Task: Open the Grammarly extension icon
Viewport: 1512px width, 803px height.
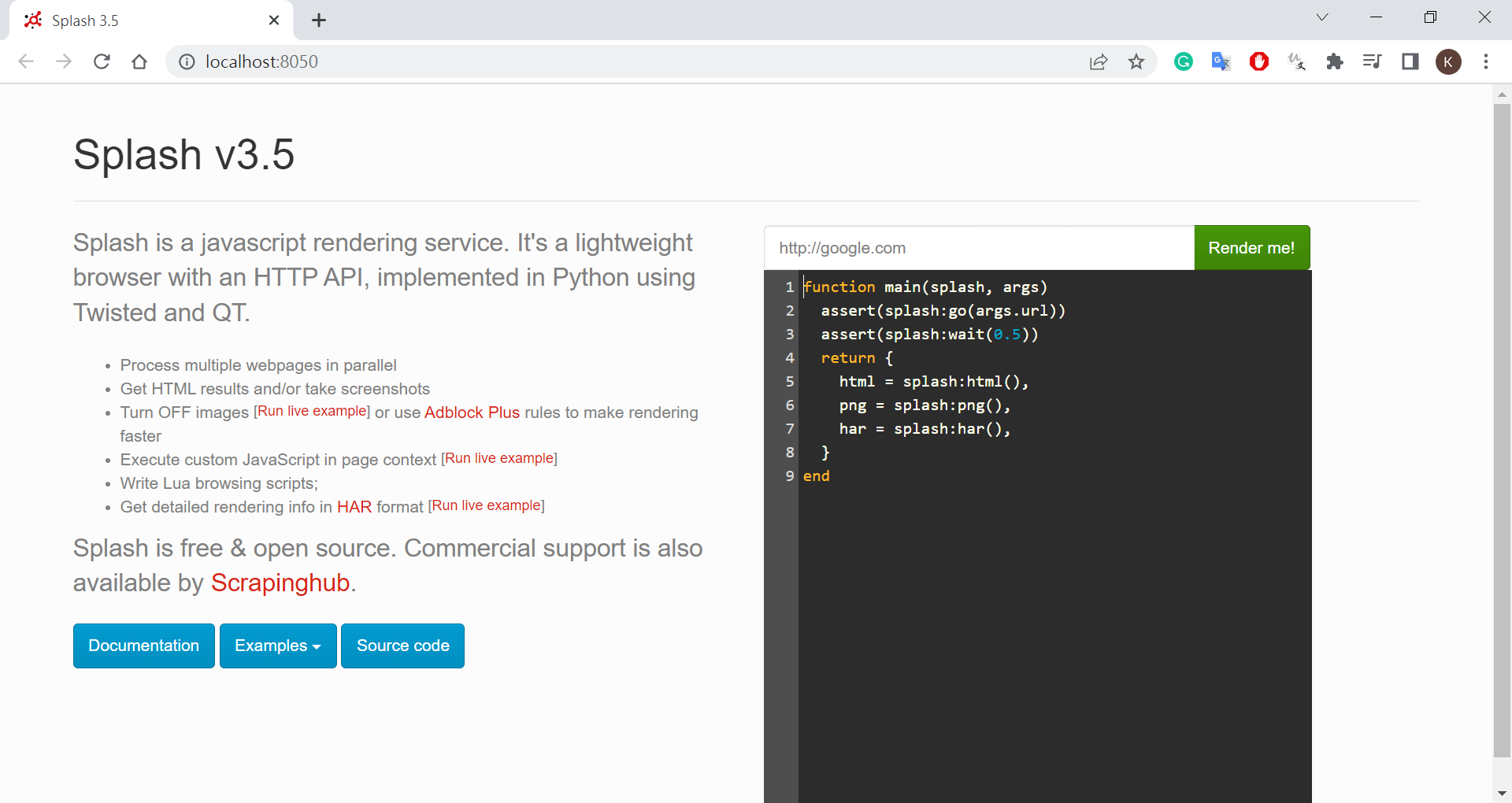Action: point(1183,61)
